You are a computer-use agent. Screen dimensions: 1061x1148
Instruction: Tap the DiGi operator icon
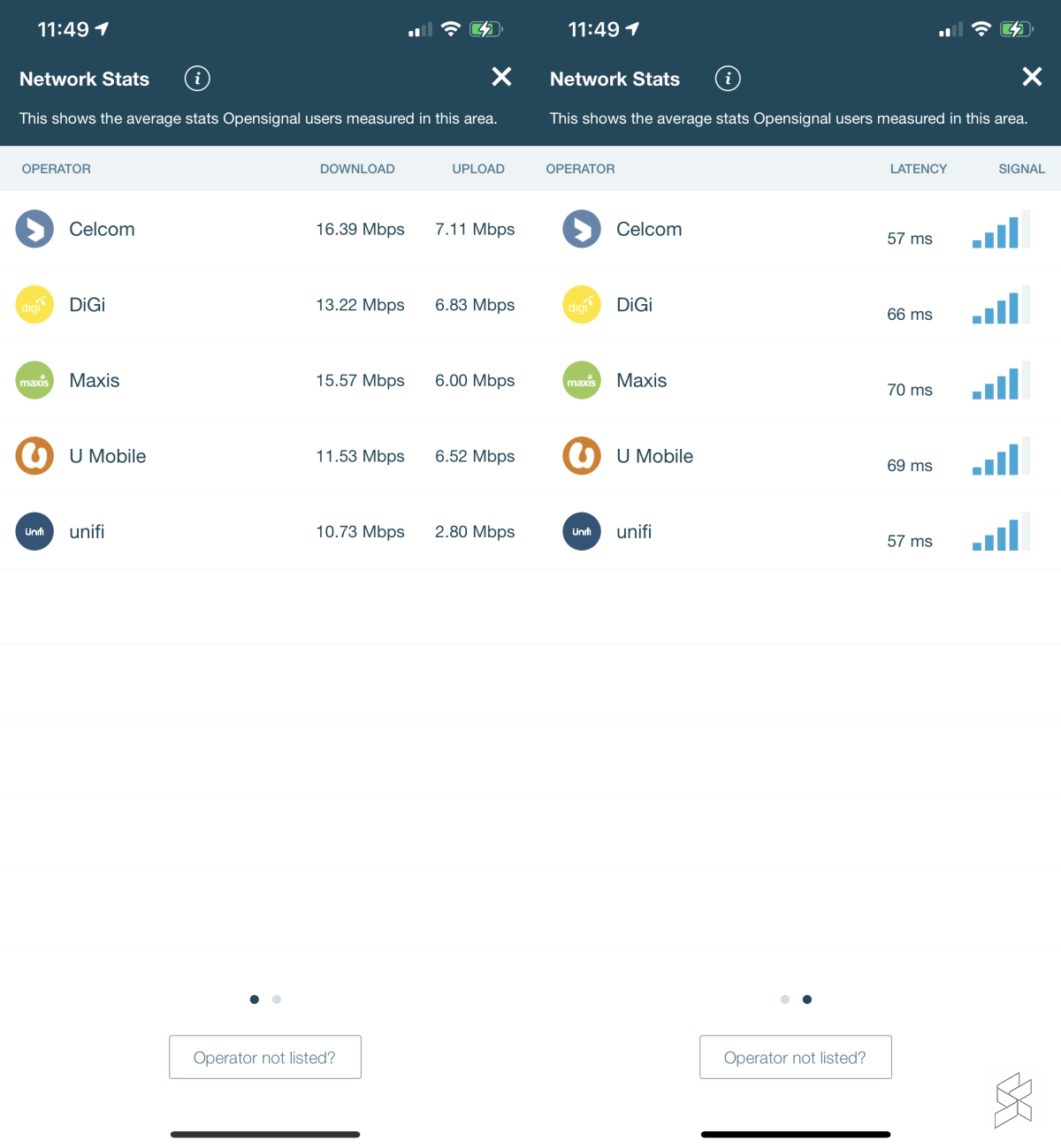(34, 305)
